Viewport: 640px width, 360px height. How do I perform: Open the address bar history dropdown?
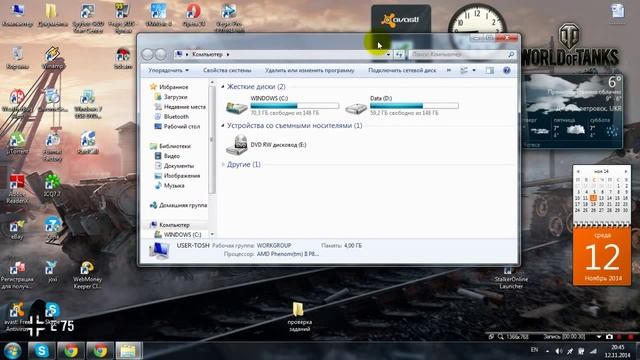(389, 54)
